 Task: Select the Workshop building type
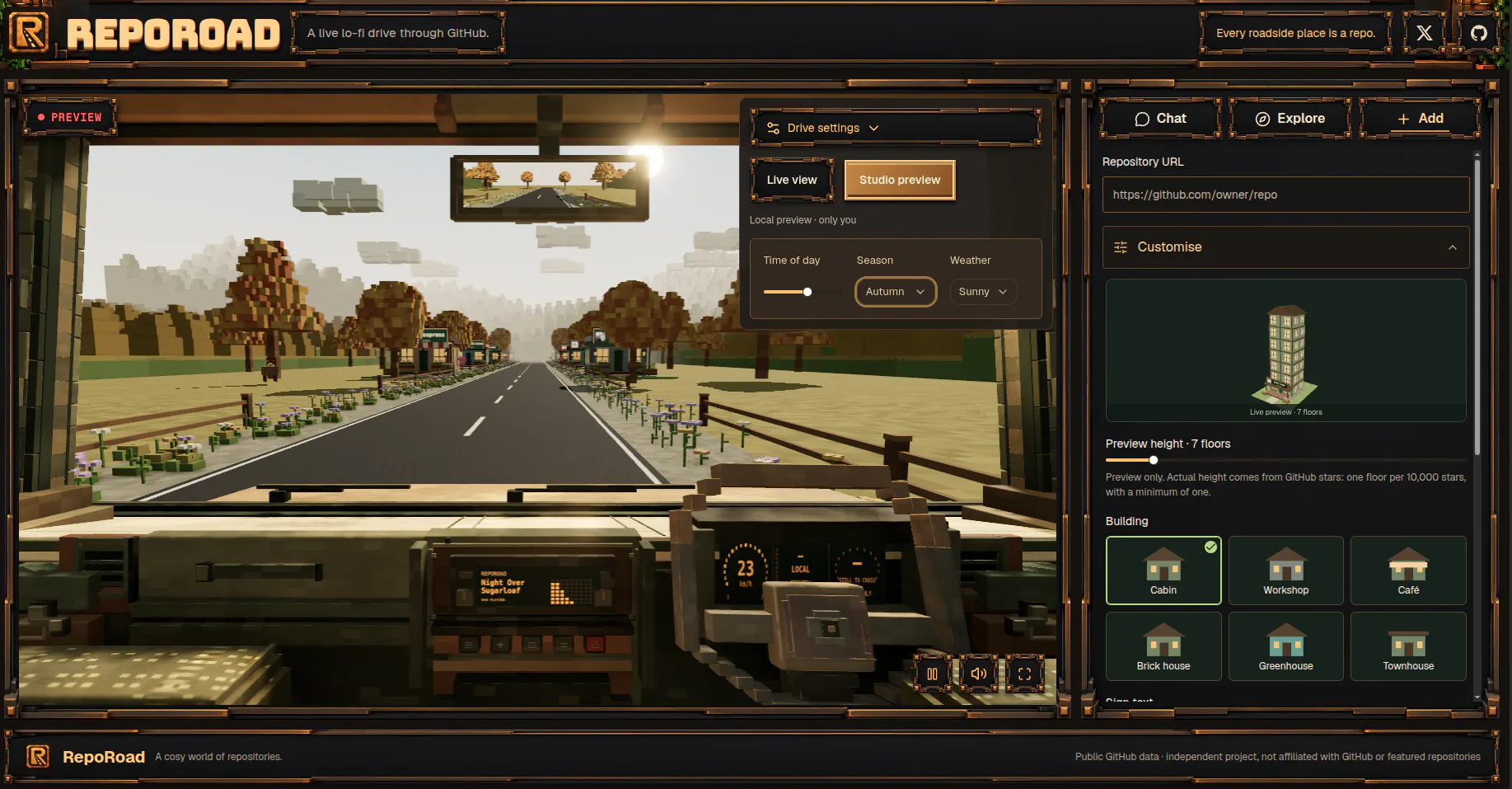pyautogui.click(x=1285, y=571)
